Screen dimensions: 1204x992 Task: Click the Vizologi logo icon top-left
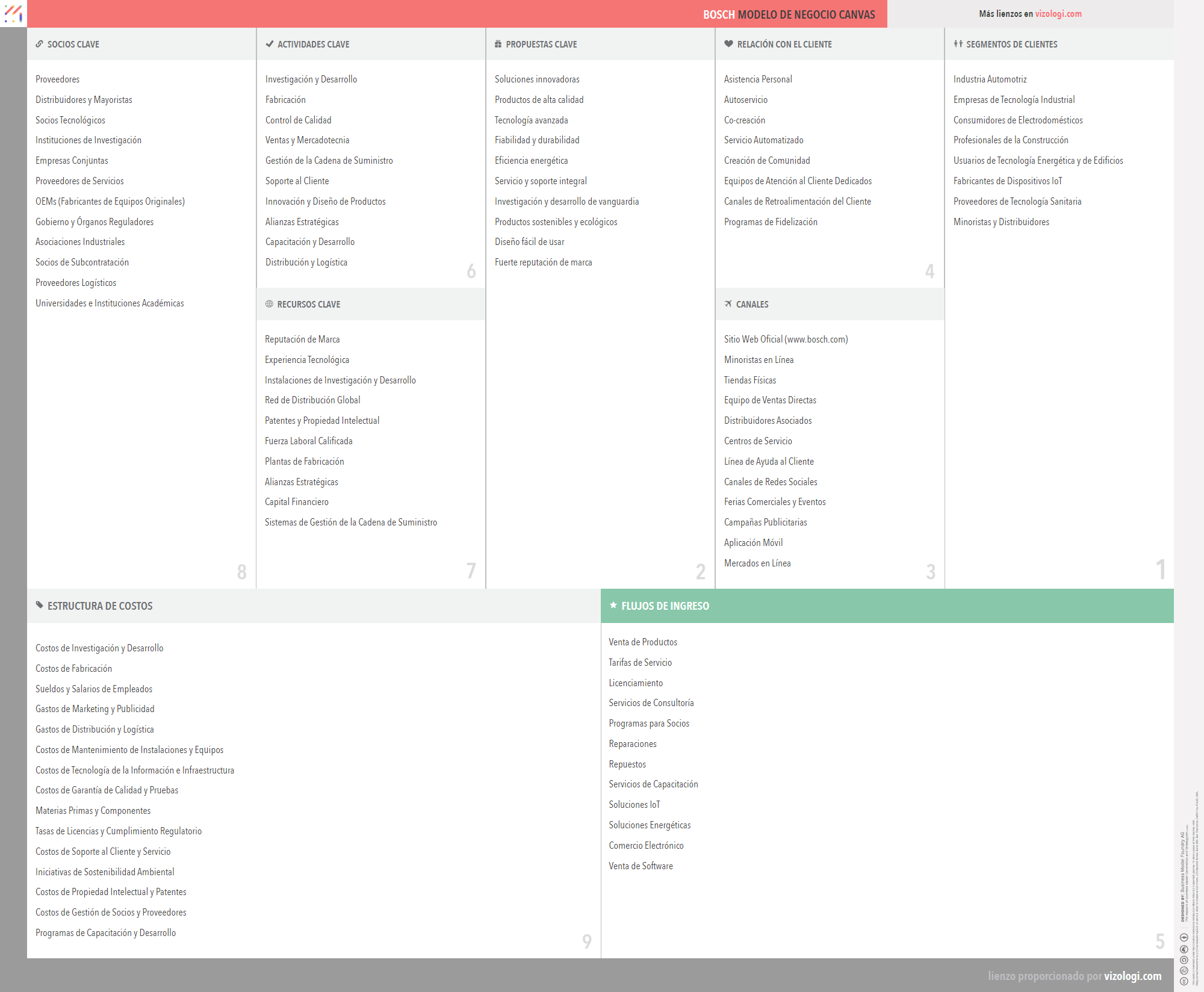coord(13,13)
